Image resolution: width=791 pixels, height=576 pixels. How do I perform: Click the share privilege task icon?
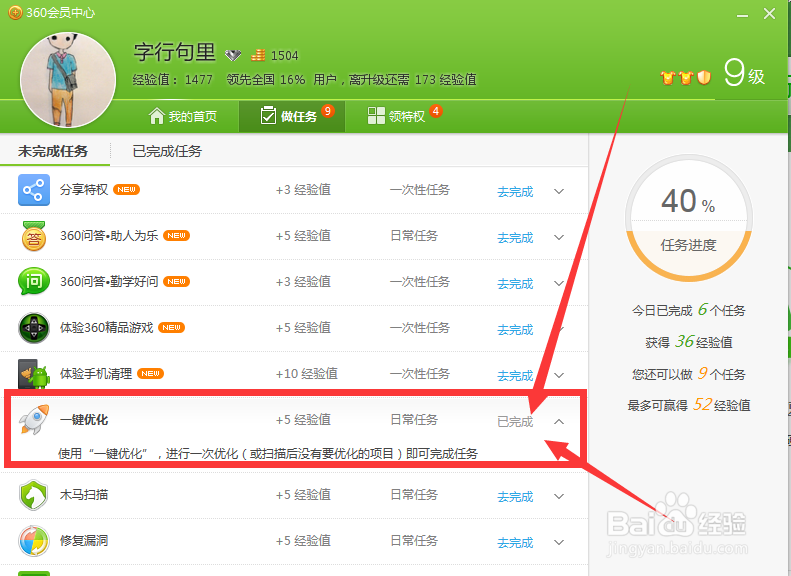[34, 190]
